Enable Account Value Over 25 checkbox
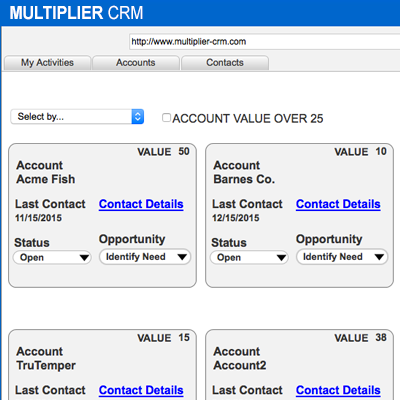 coord(166,118)
